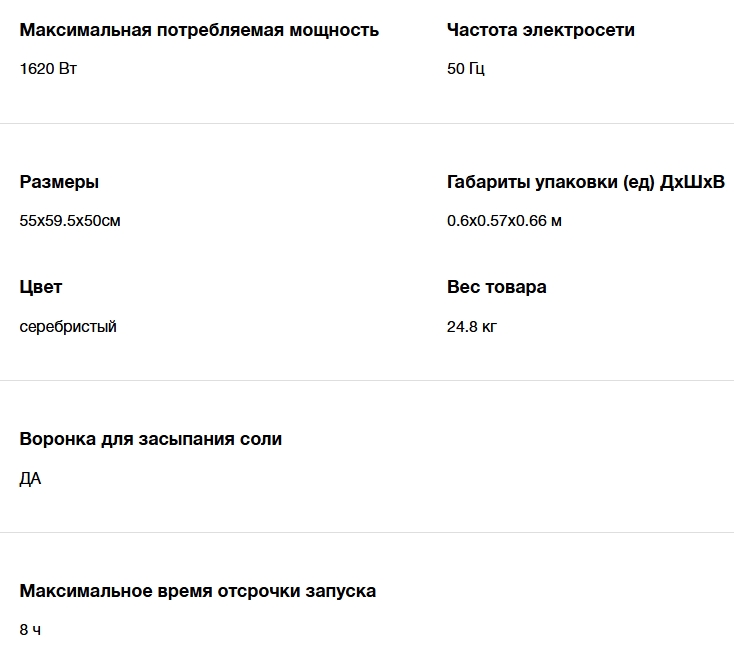Select the '55x59.5x50см' dimensions value
The image size is (734, 666).
click(x=70, y=221)
